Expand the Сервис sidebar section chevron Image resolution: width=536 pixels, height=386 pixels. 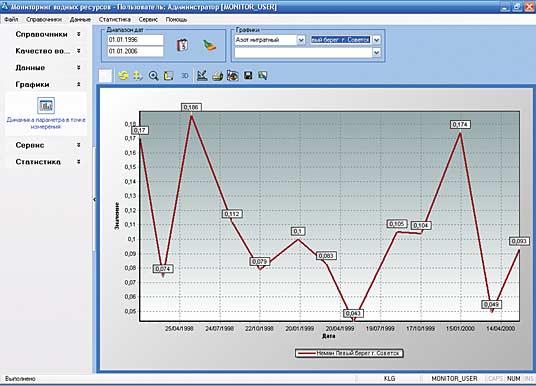click(79, 145)
